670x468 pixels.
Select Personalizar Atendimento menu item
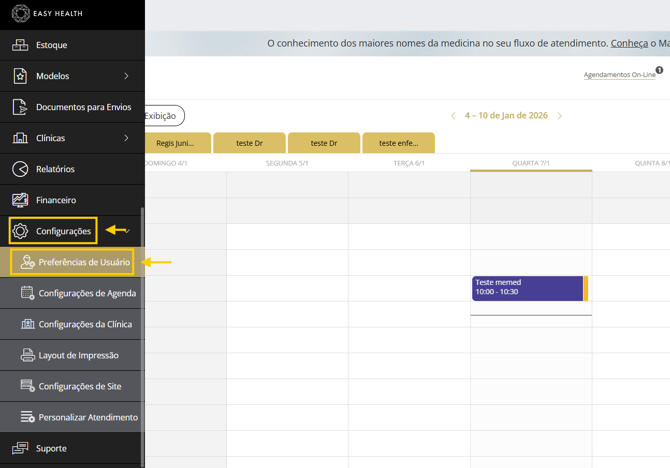88,417
